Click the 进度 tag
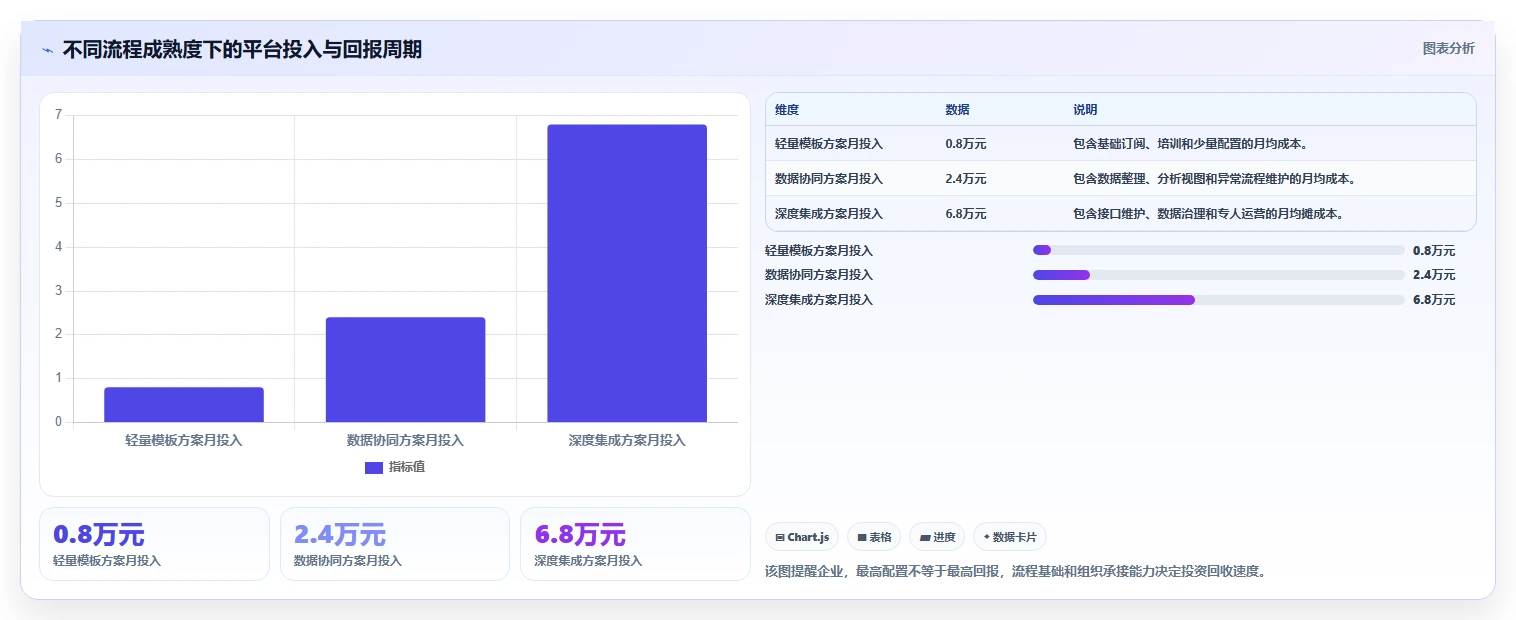 point(937,537)
